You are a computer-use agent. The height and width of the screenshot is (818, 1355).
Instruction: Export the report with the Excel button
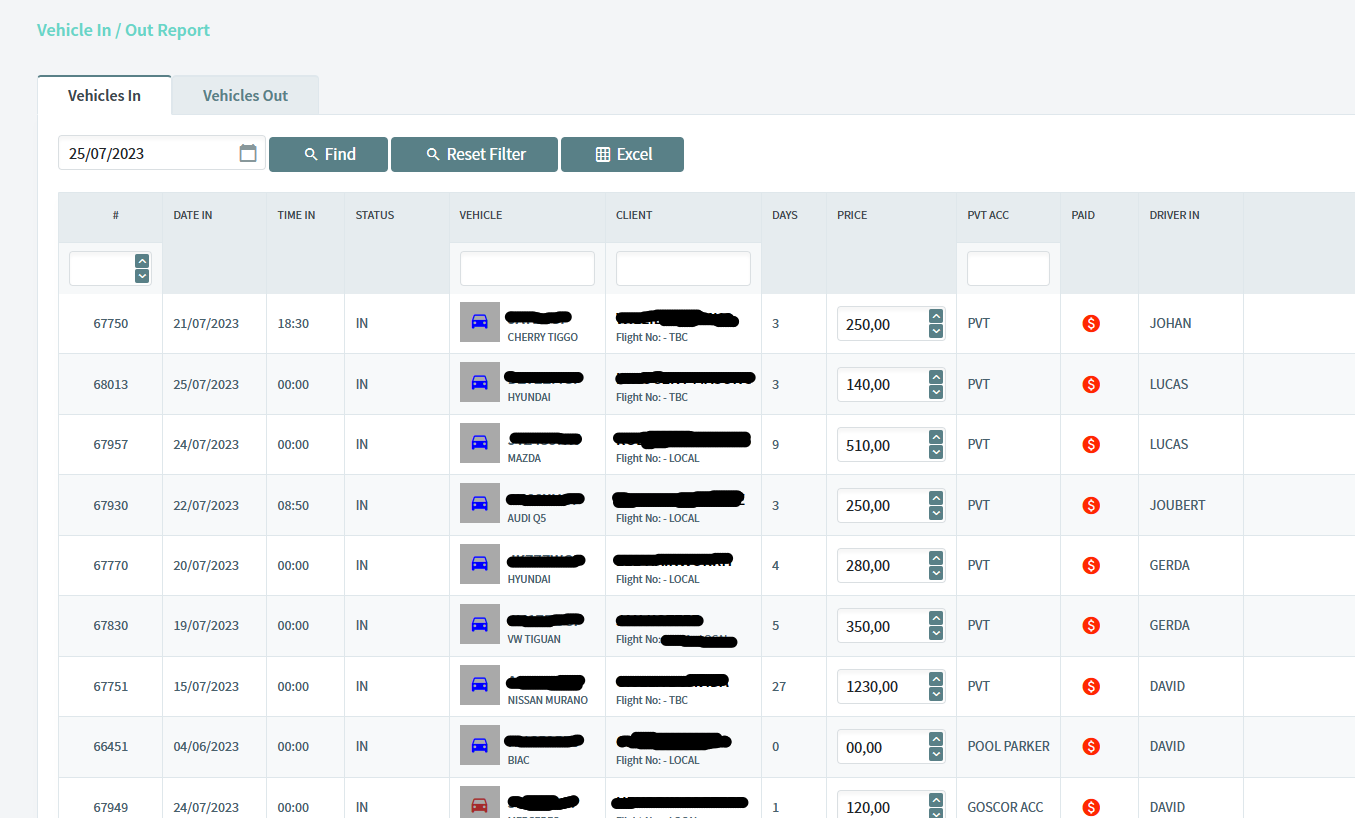point(622,154)
